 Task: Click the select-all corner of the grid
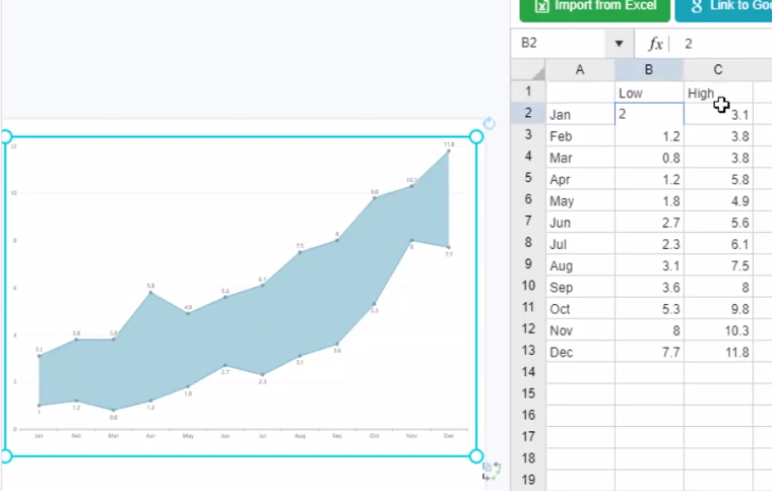(x=528, y=70)
